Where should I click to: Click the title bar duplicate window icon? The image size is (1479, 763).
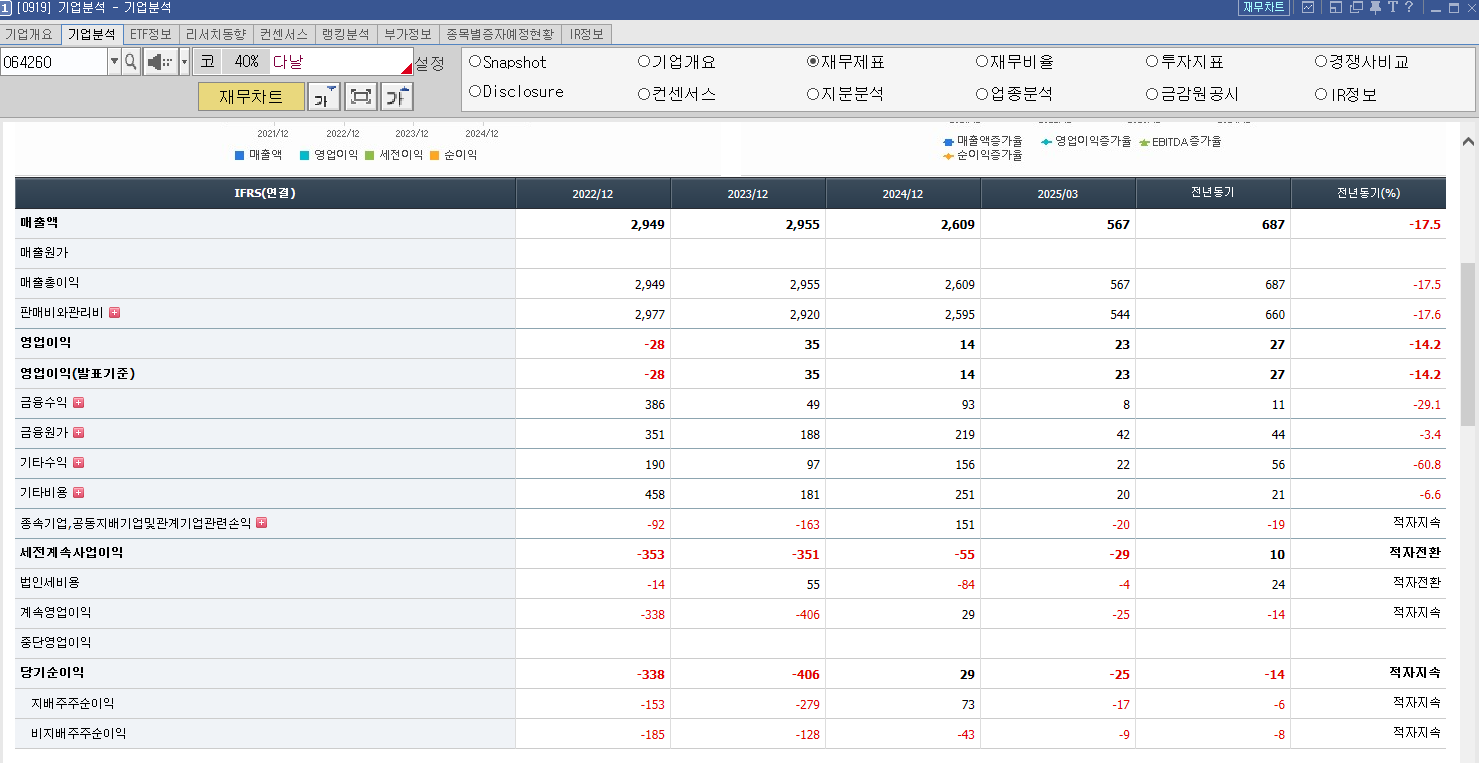1356,8
